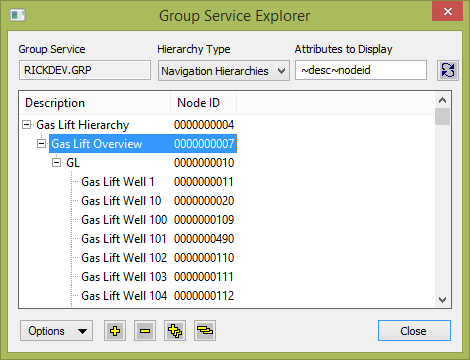Collapse the Gas Lift Hierarchy node
Image resolution: width=470 pixels, height=360 pixels.
26,125
